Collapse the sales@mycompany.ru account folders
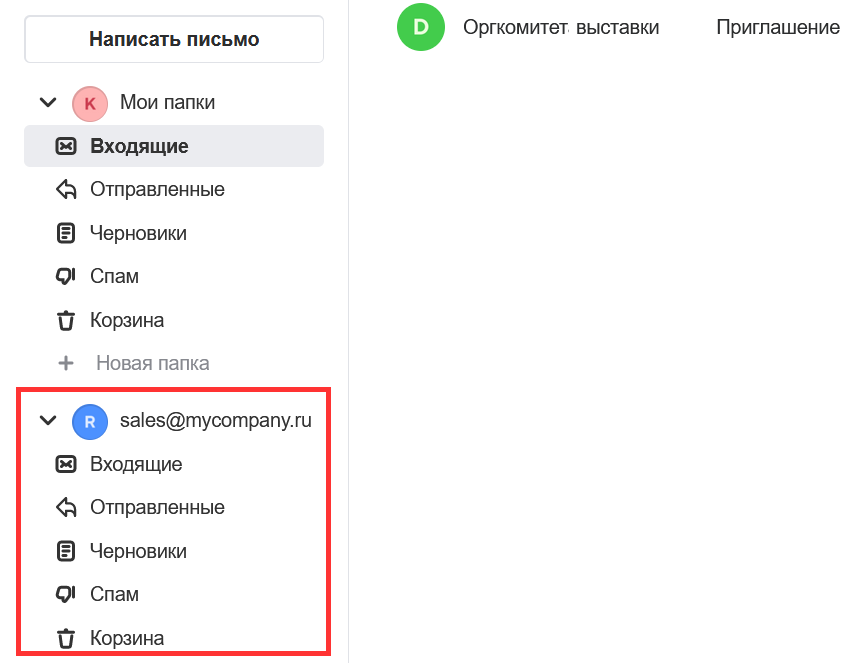 tap(47, 421)
